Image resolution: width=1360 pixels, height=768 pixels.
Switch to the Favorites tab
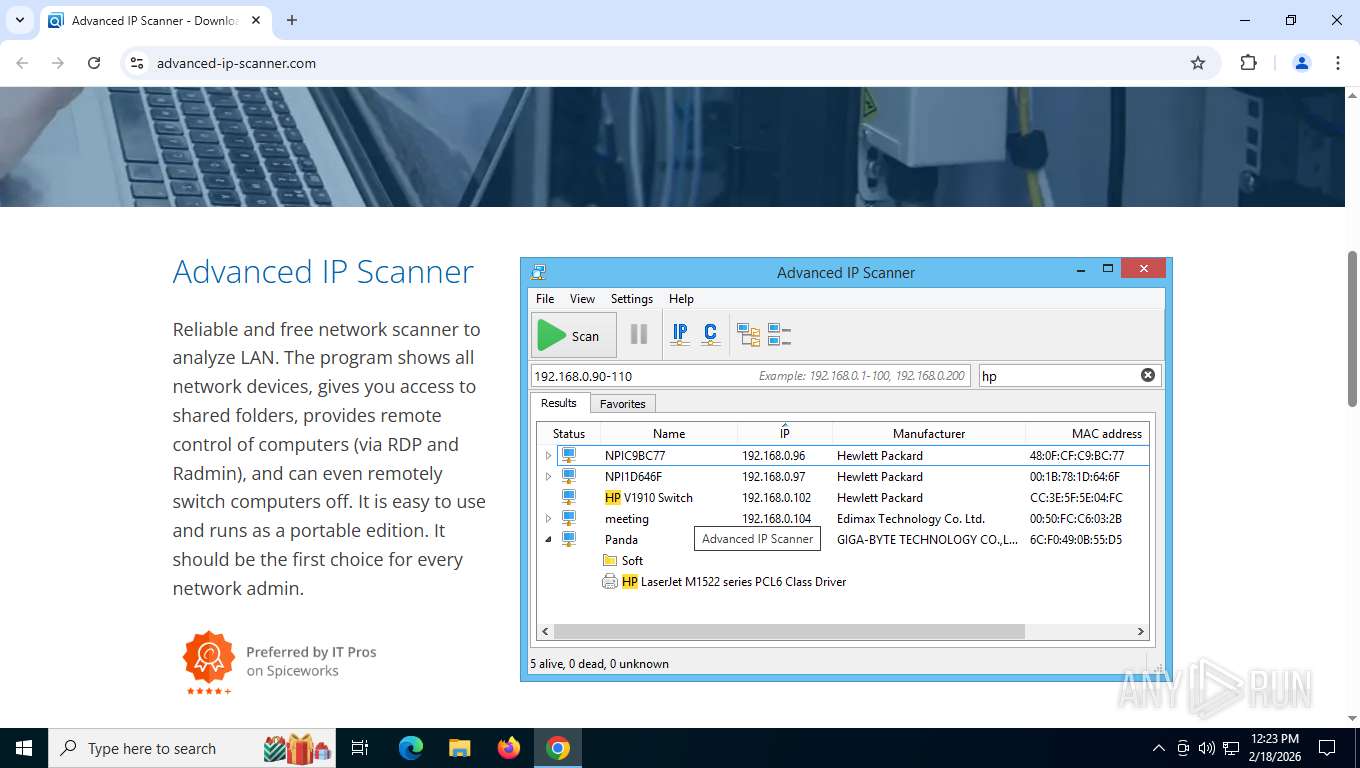[x=623, y=404]
